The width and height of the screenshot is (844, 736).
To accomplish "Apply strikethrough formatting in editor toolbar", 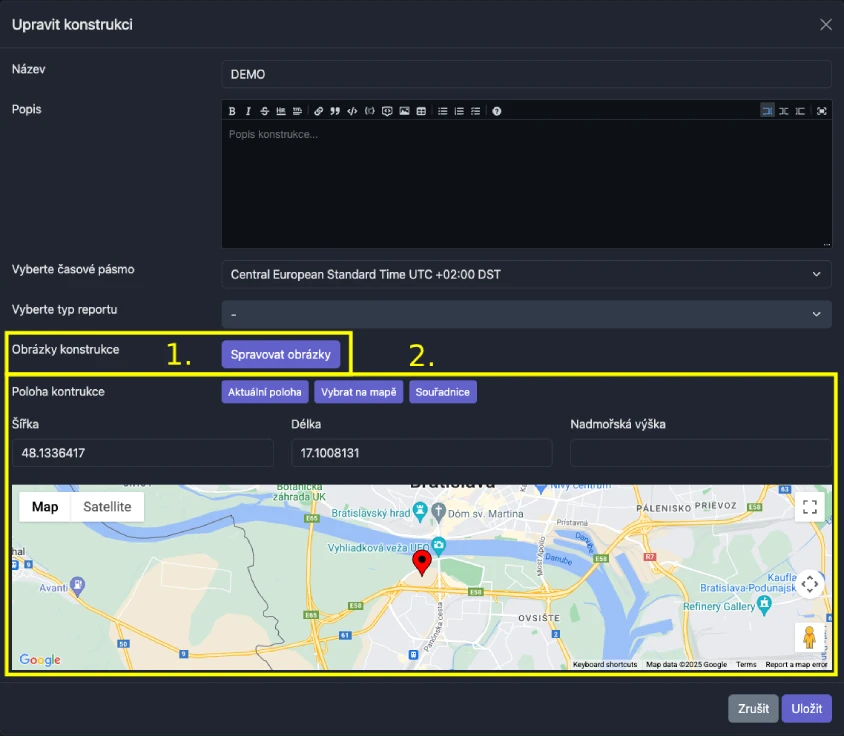I will (265, 111).
